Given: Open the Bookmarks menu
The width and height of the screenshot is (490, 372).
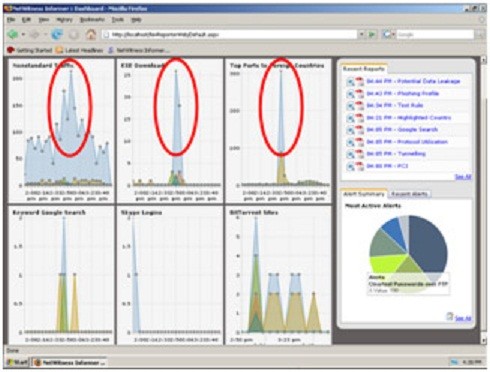Looking at the screenshot, I should (92, 20).
